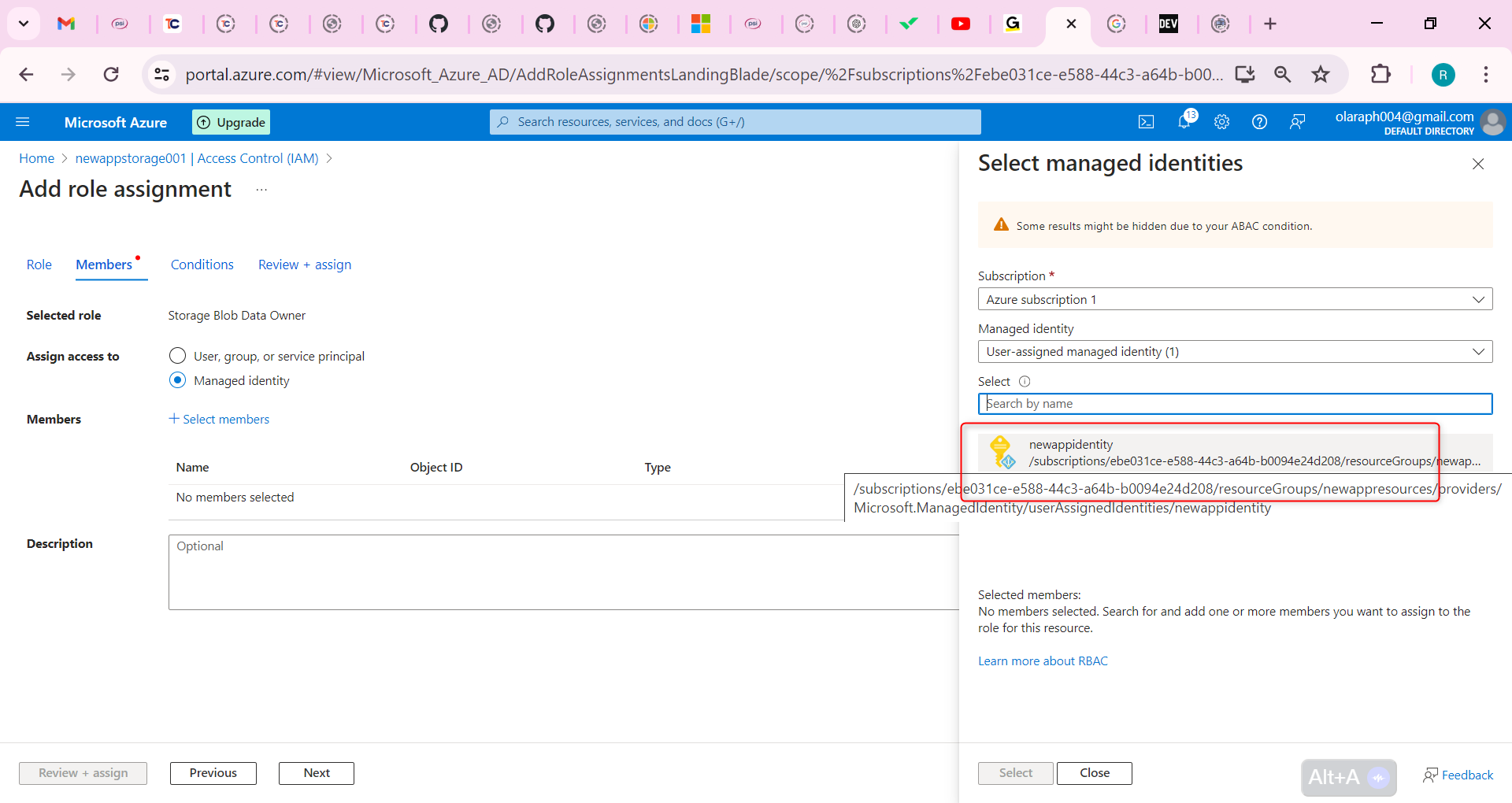Click the Select button in the panel
Screen dimensions: 1512x803
(1016, 773)
